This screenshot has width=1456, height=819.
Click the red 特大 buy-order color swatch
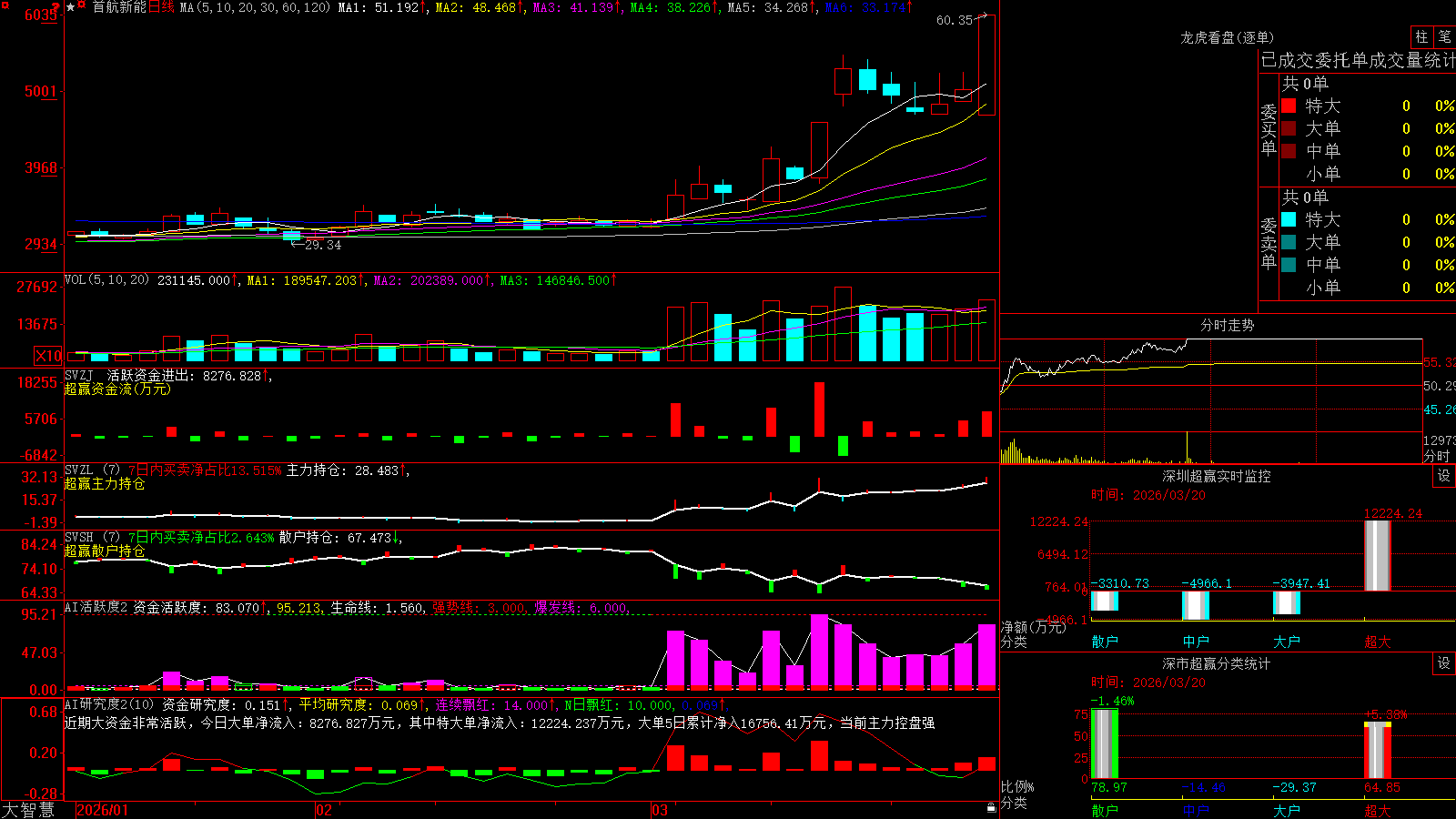coord(1289,106)
